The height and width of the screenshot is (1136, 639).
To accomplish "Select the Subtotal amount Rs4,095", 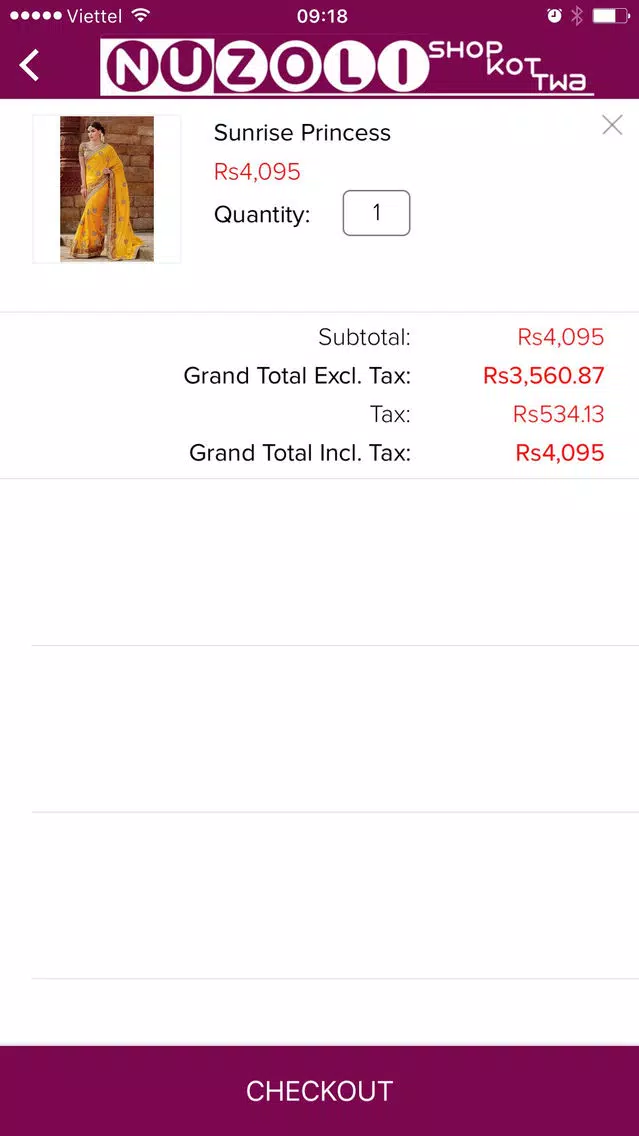I will point(560,337).
